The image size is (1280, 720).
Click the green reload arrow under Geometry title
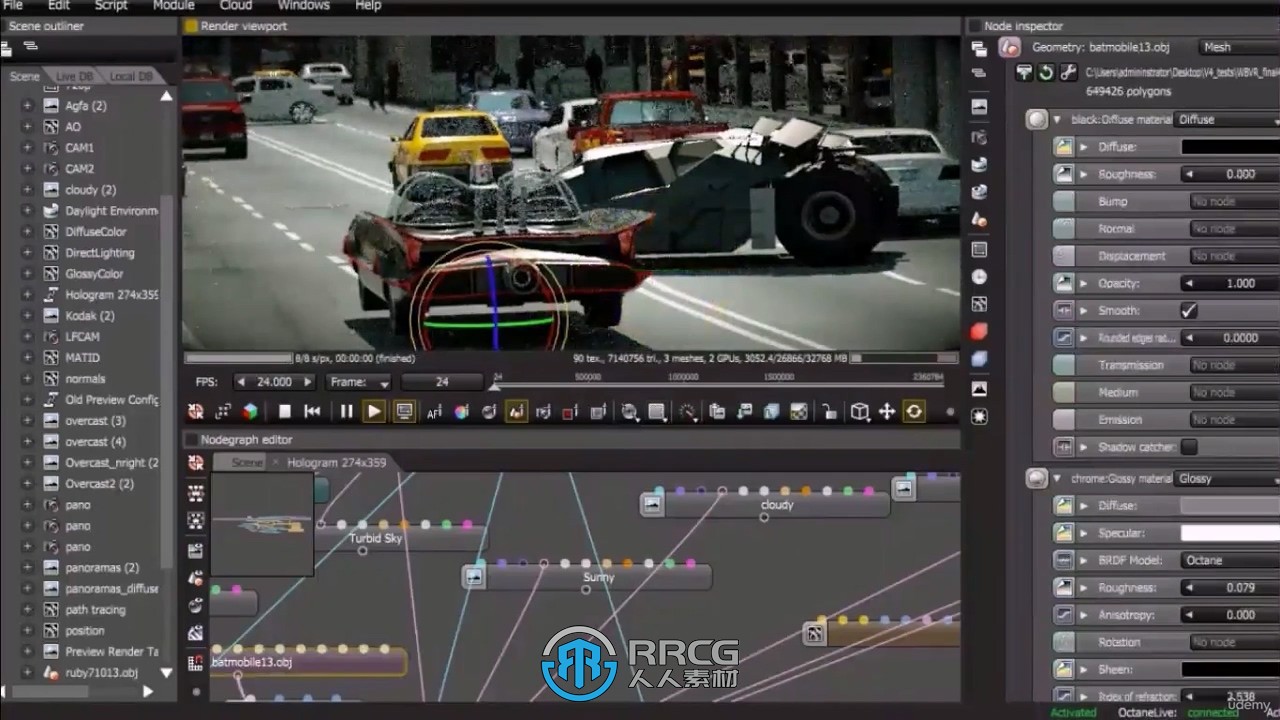tap(1046, 72)
